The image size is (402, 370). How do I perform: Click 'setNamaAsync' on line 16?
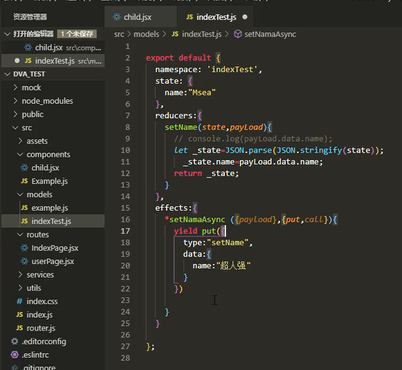click(x=197, y=219)
